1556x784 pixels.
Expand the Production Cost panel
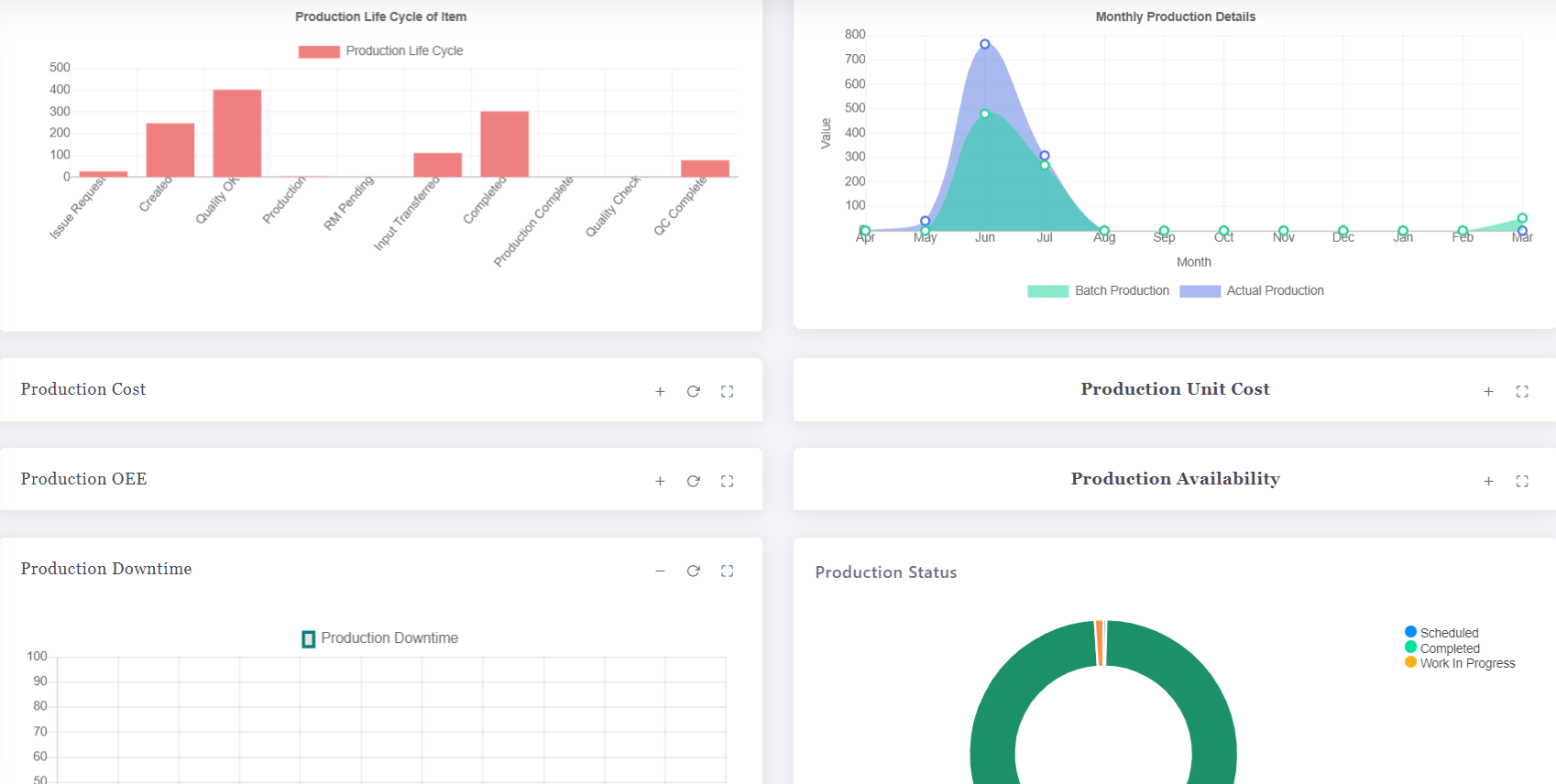click(x=660, y=391)
